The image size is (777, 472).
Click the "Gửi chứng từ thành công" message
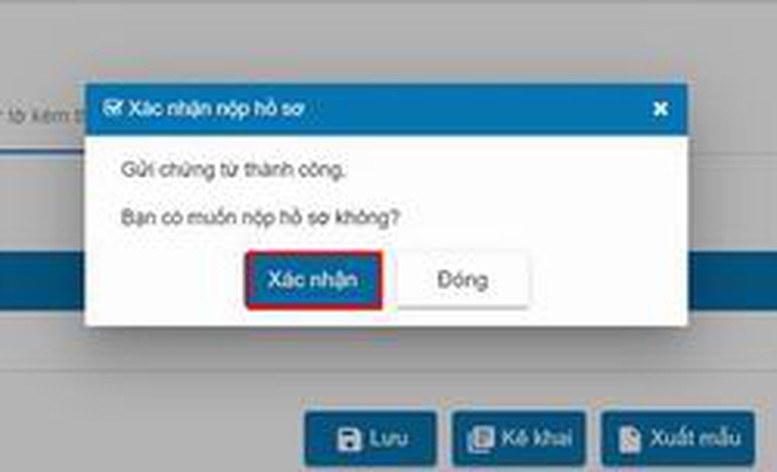(233, 169)
